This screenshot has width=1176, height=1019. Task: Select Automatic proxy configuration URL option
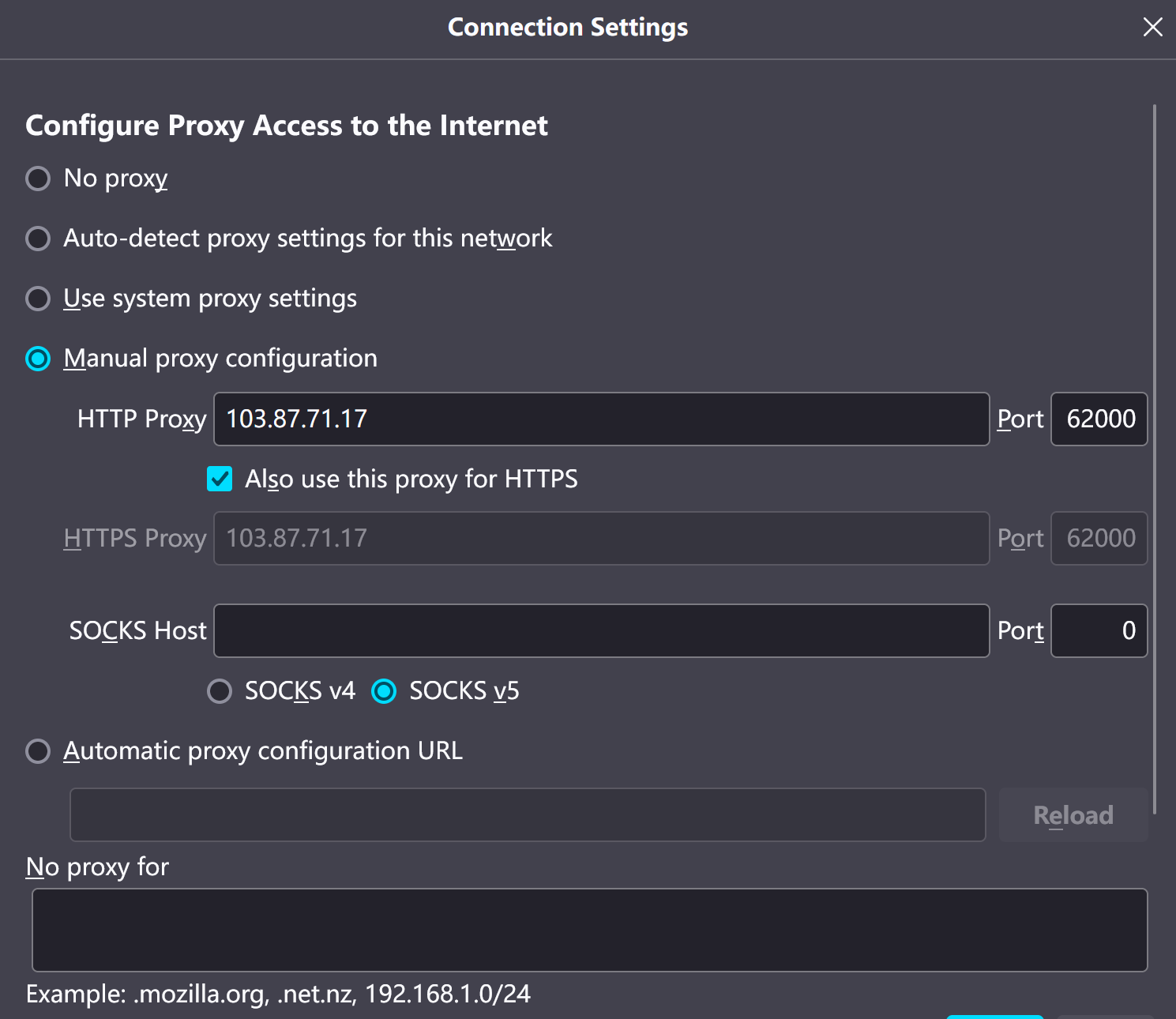click(38, 751)
